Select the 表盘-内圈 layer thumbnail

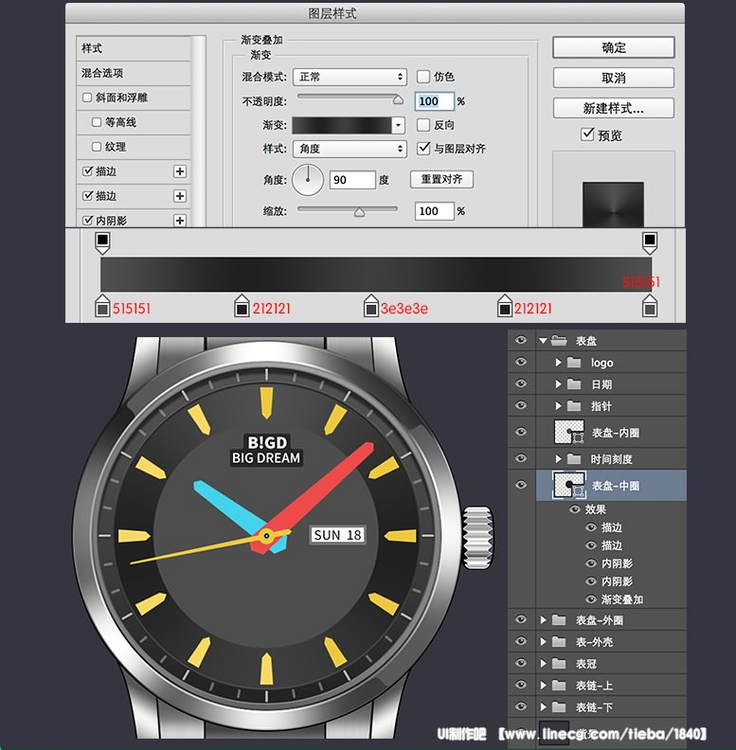pos(569,432)
